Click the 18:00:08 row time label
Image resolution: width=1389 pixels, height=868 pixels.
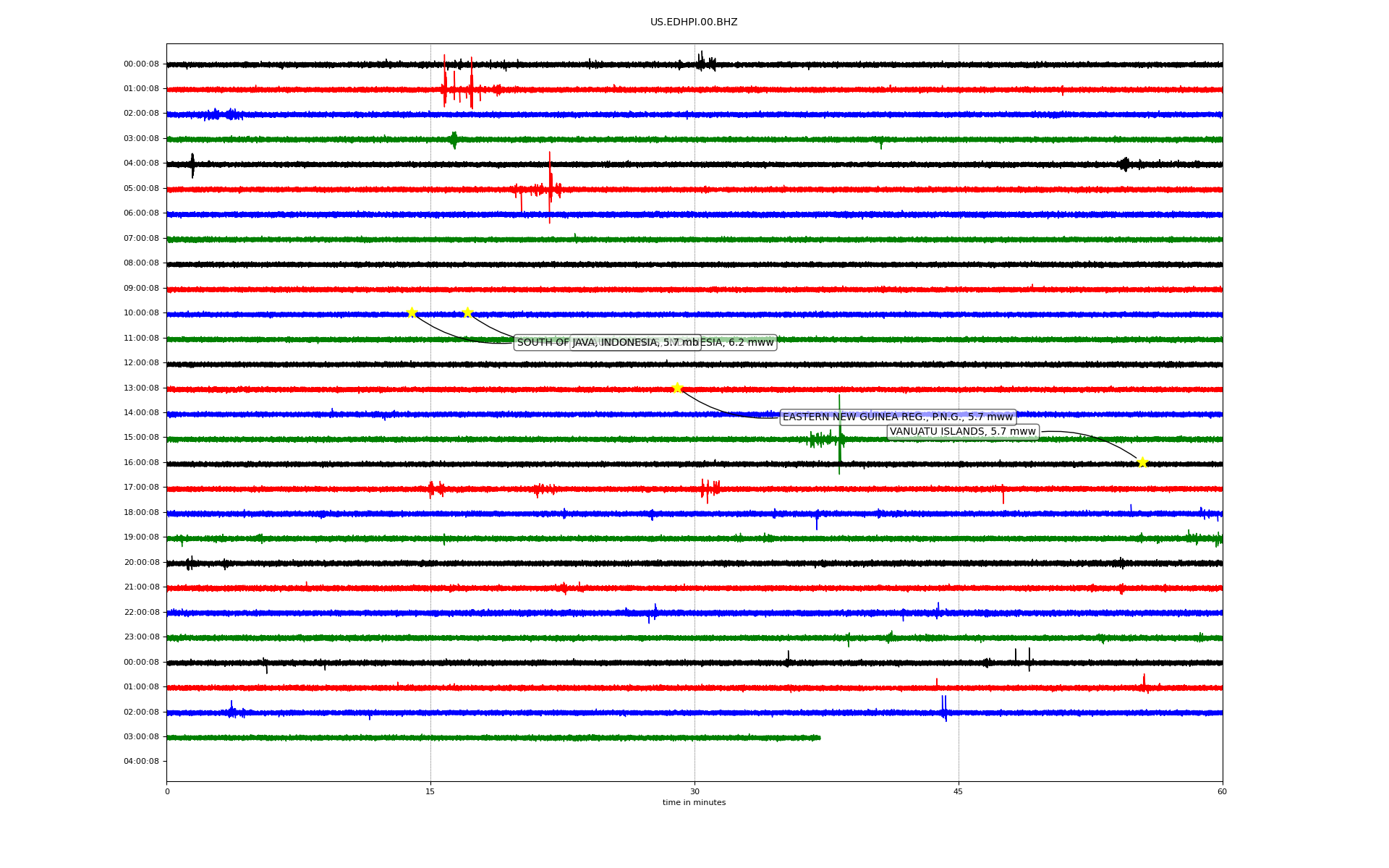point(141,513)
